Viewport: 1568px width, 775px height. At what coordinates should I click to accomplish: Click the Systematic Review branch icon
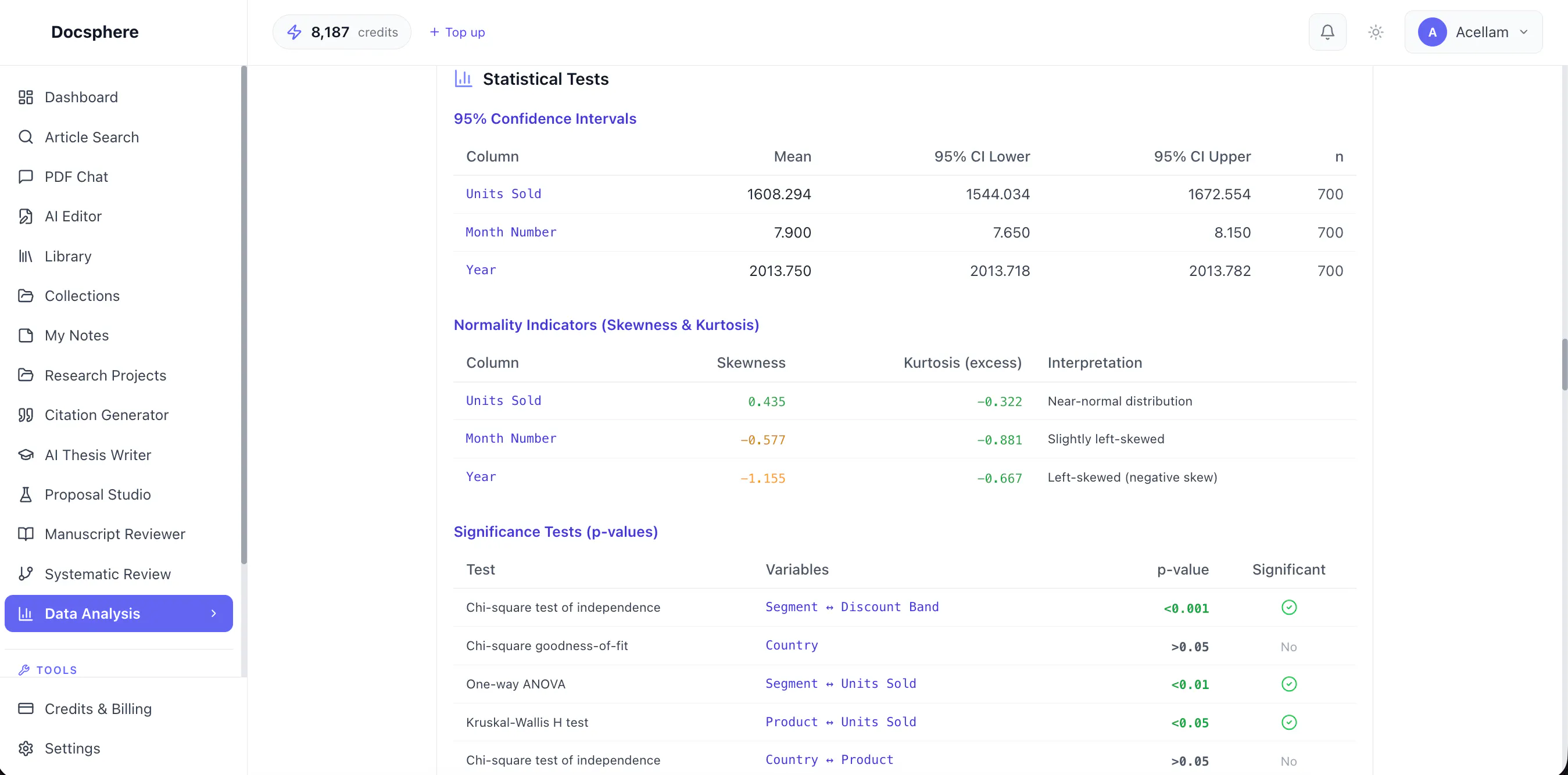tap(26, 573)
